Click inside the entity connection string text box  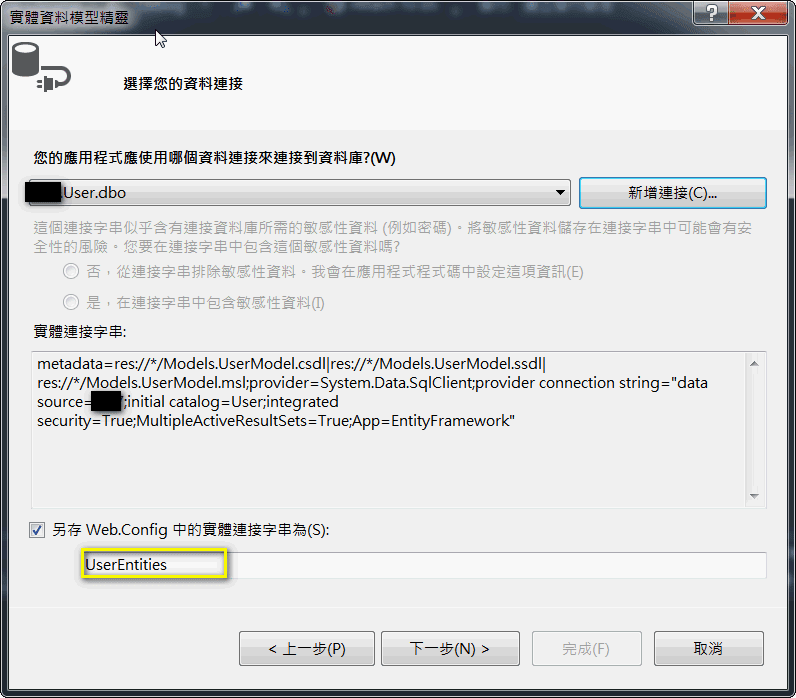388,429
